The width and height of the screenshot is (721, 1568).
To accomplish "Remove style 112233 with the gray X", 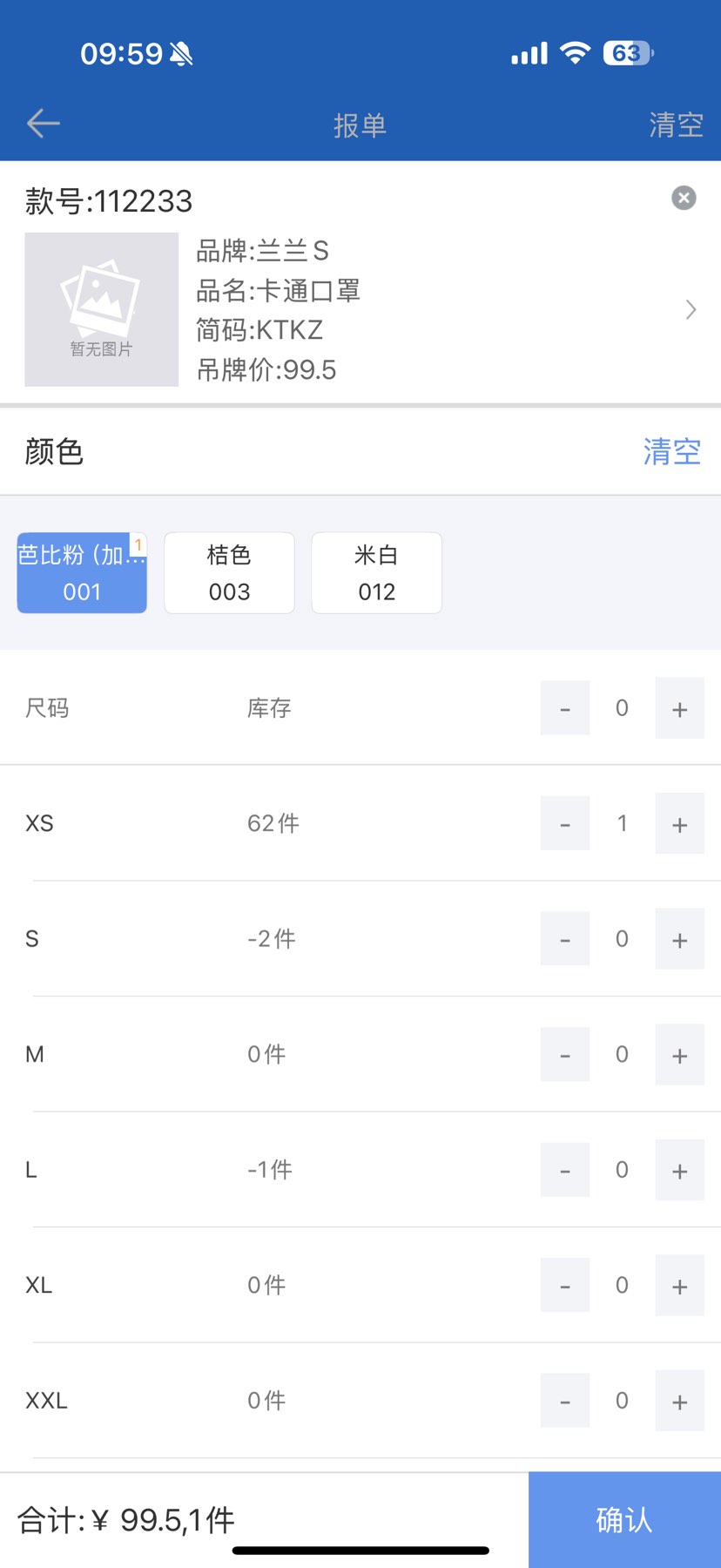I will click(x=684, y=199).
